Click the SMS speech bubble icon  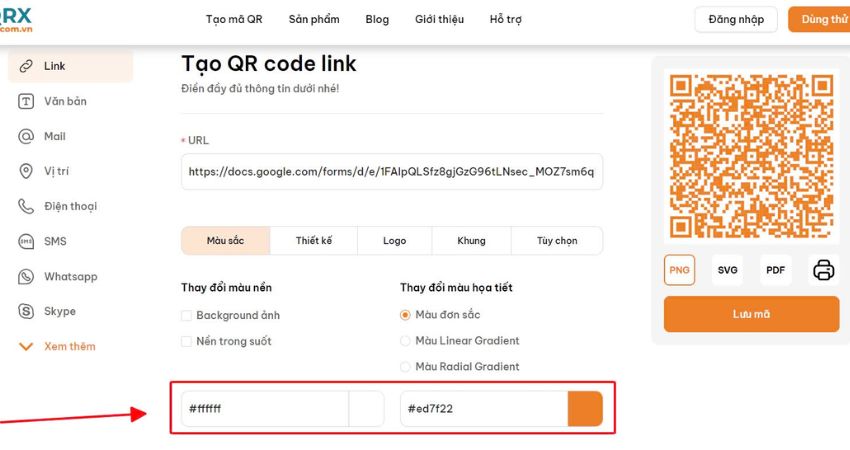coord(25,241)
